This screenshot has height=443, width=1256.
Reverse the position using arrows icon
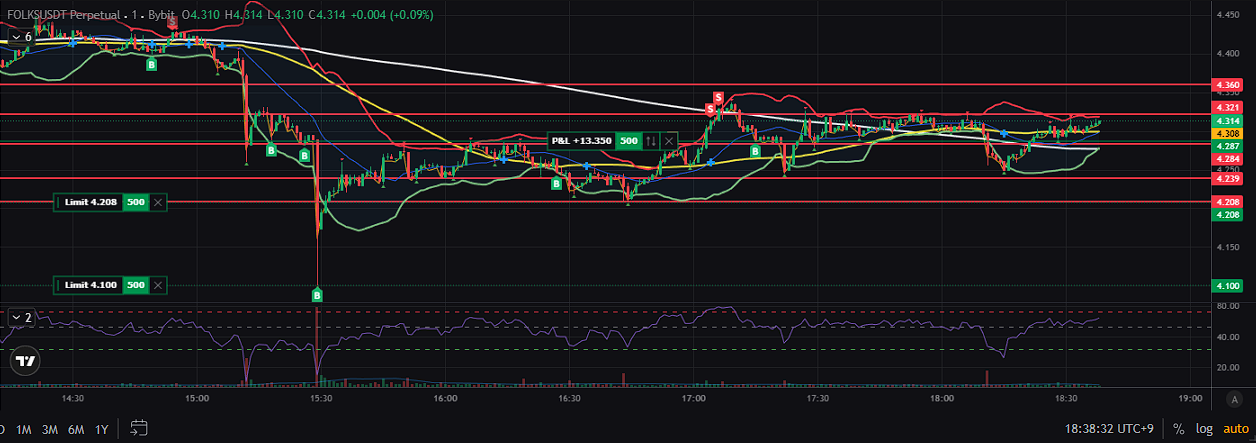pos(651,141)
